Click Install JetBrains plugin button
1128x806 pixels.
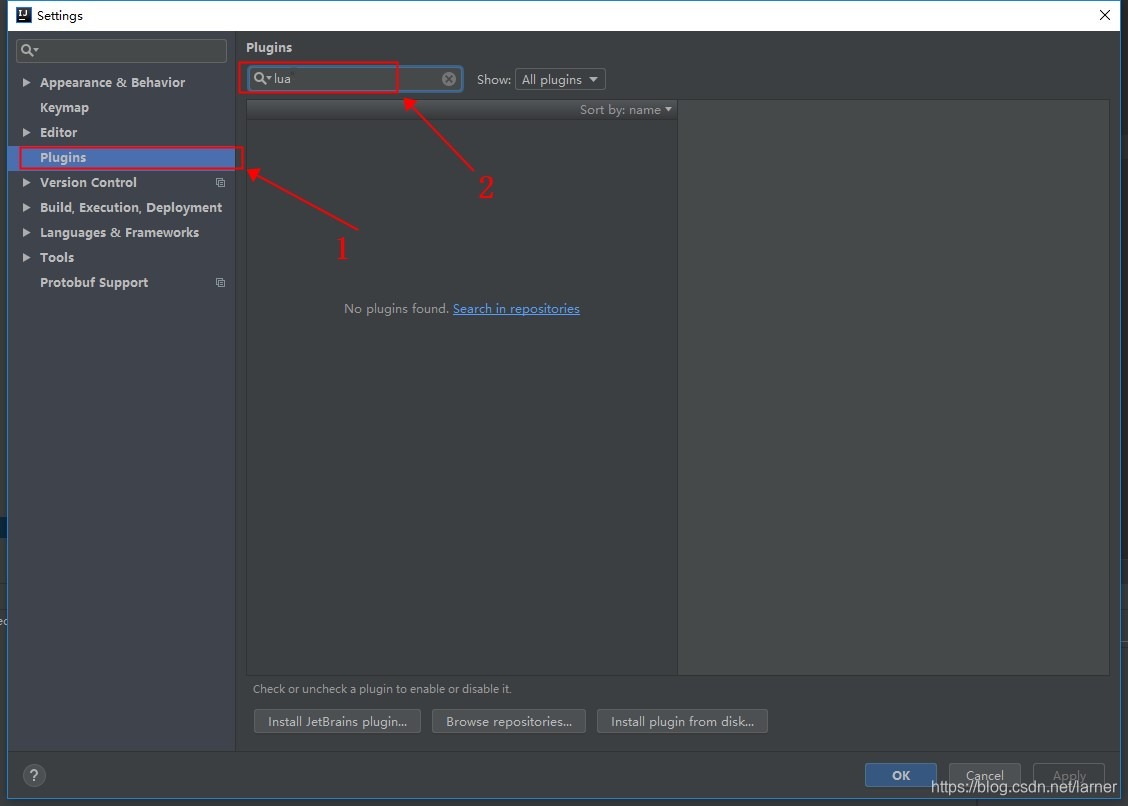(337, 721)
